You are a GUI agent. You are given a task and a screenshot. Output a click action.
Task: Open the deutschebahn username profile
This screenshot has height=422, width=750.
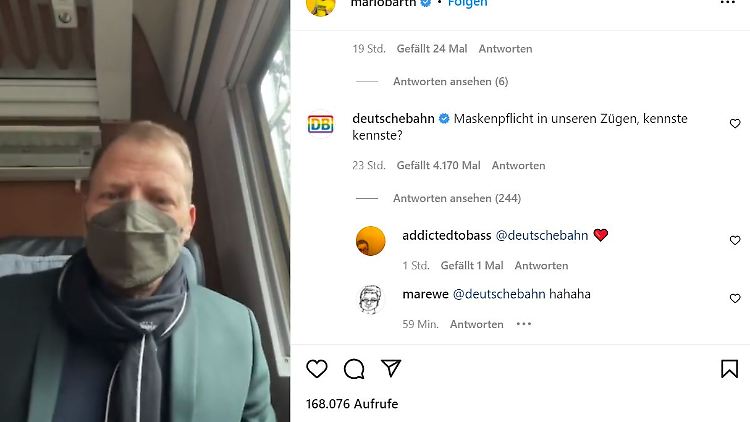pyautogui.click(x=393, y=118)
